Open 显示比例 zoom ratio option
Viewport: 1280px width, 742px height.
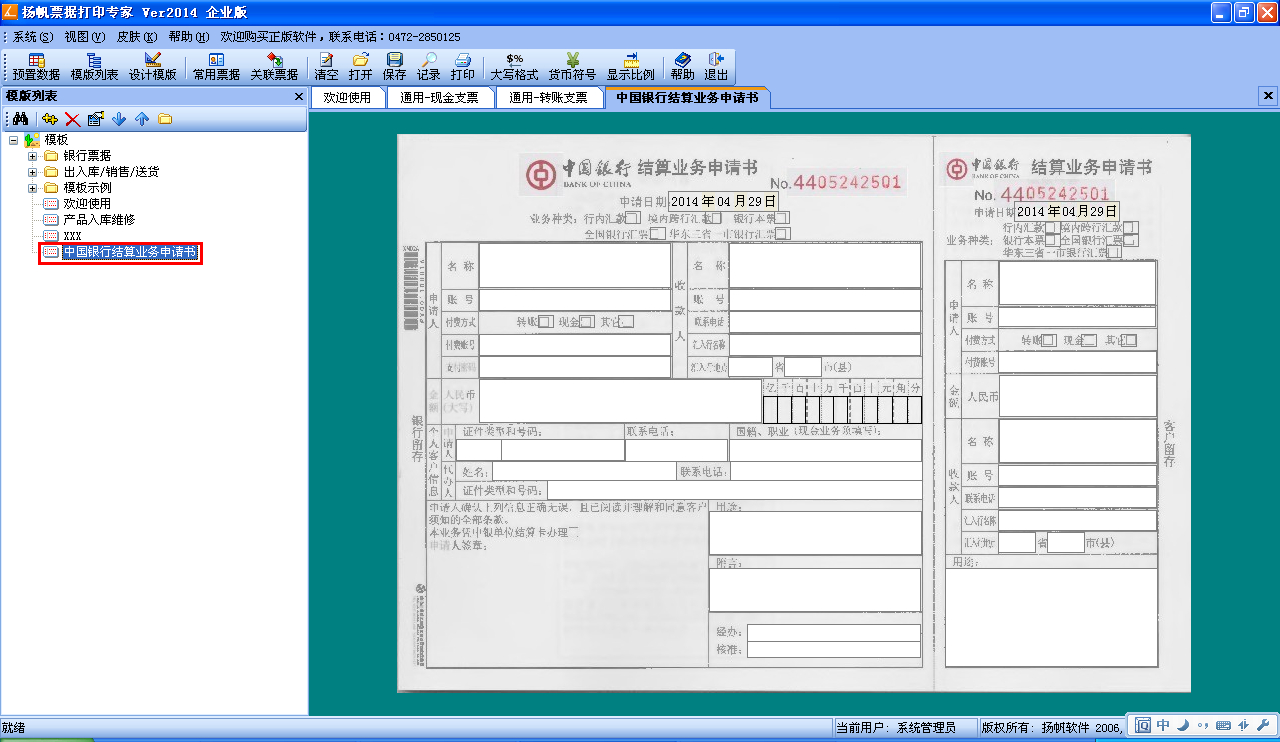pyautogui.click(x=631, y=67)
